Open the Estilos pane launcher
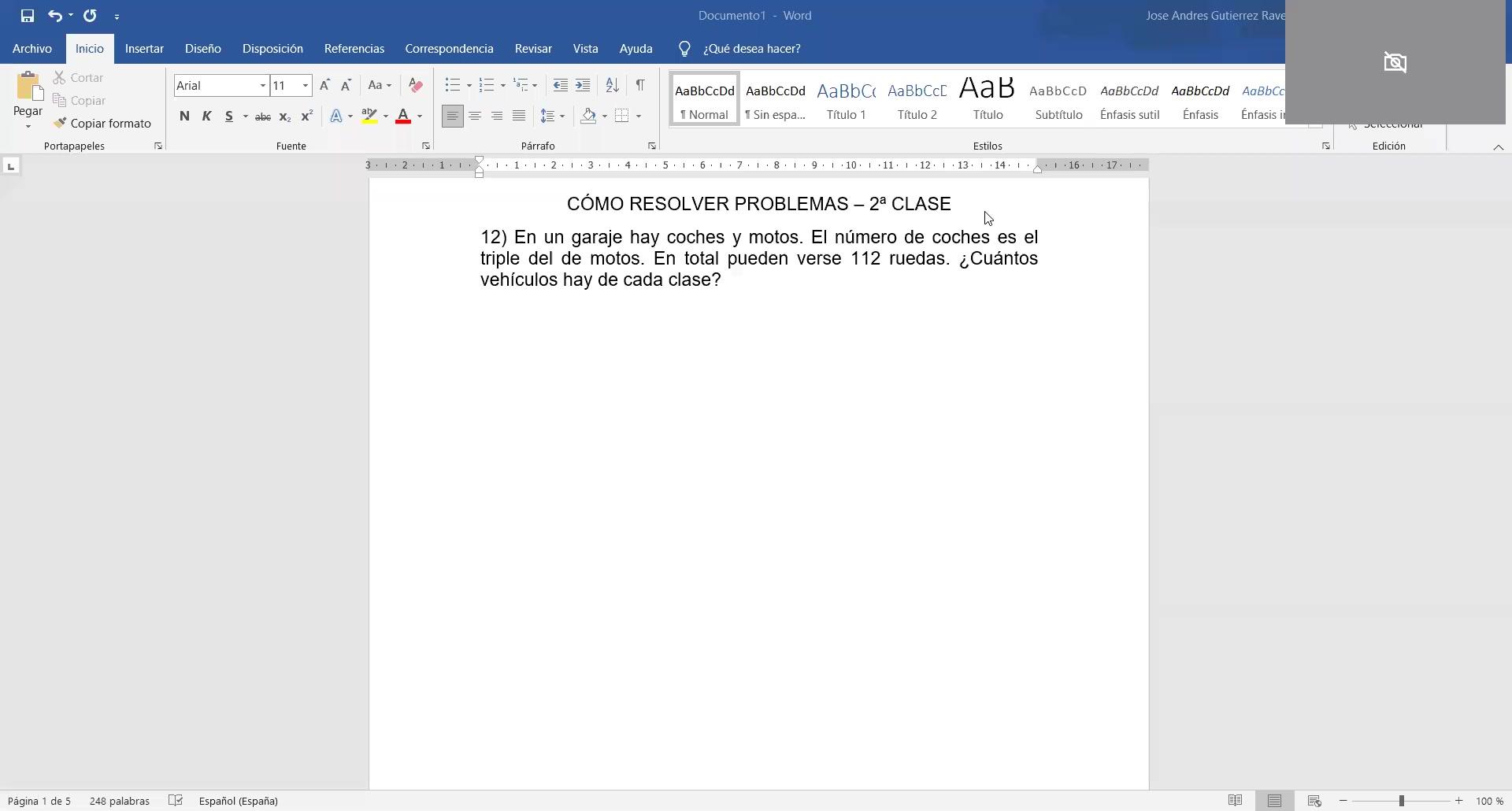This screenshot has width=1512, height=811. click(1326, 146)
